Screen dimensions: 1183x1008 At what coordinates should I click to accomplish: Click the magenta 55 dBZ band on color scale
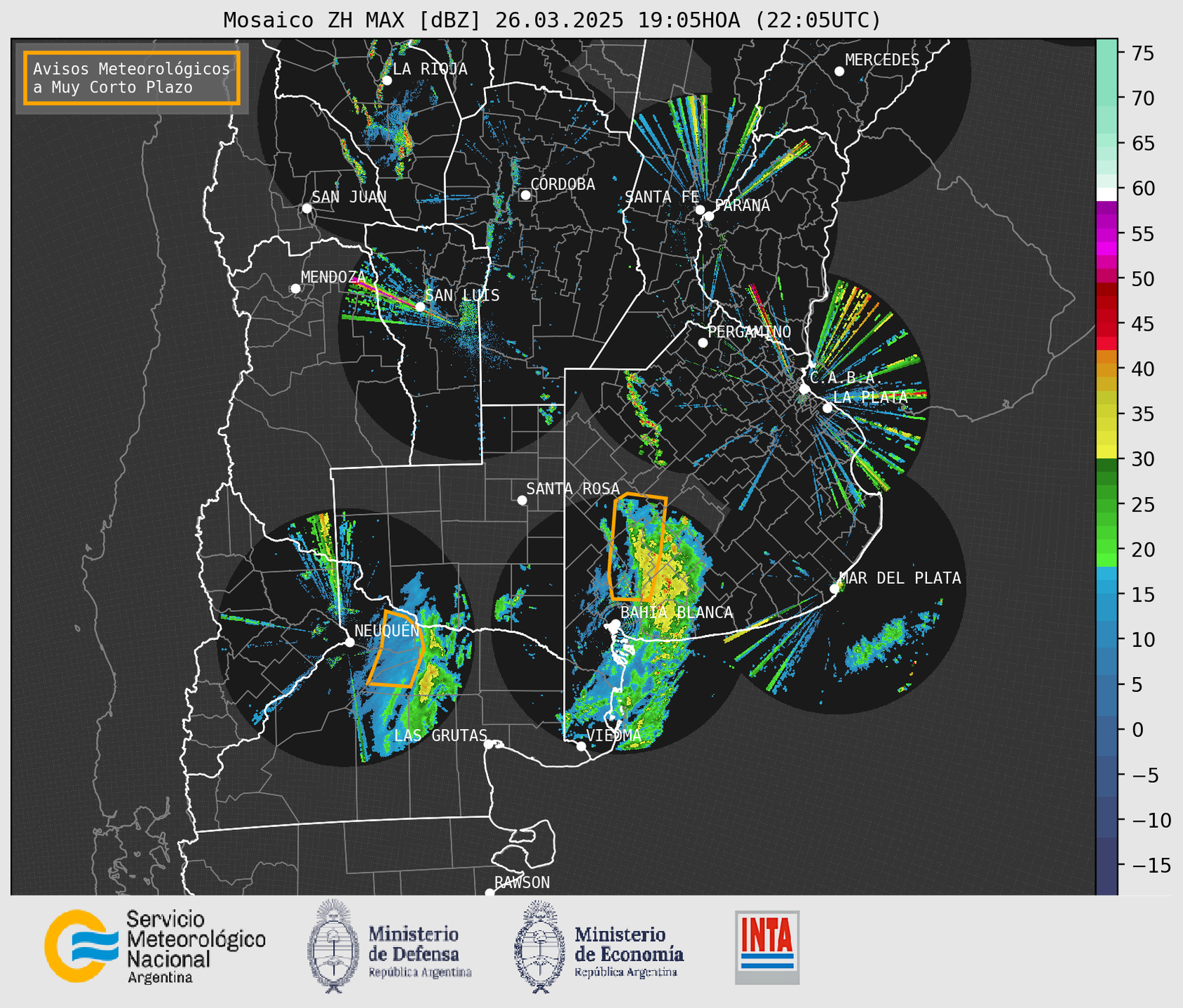[x=1107, y=234]
